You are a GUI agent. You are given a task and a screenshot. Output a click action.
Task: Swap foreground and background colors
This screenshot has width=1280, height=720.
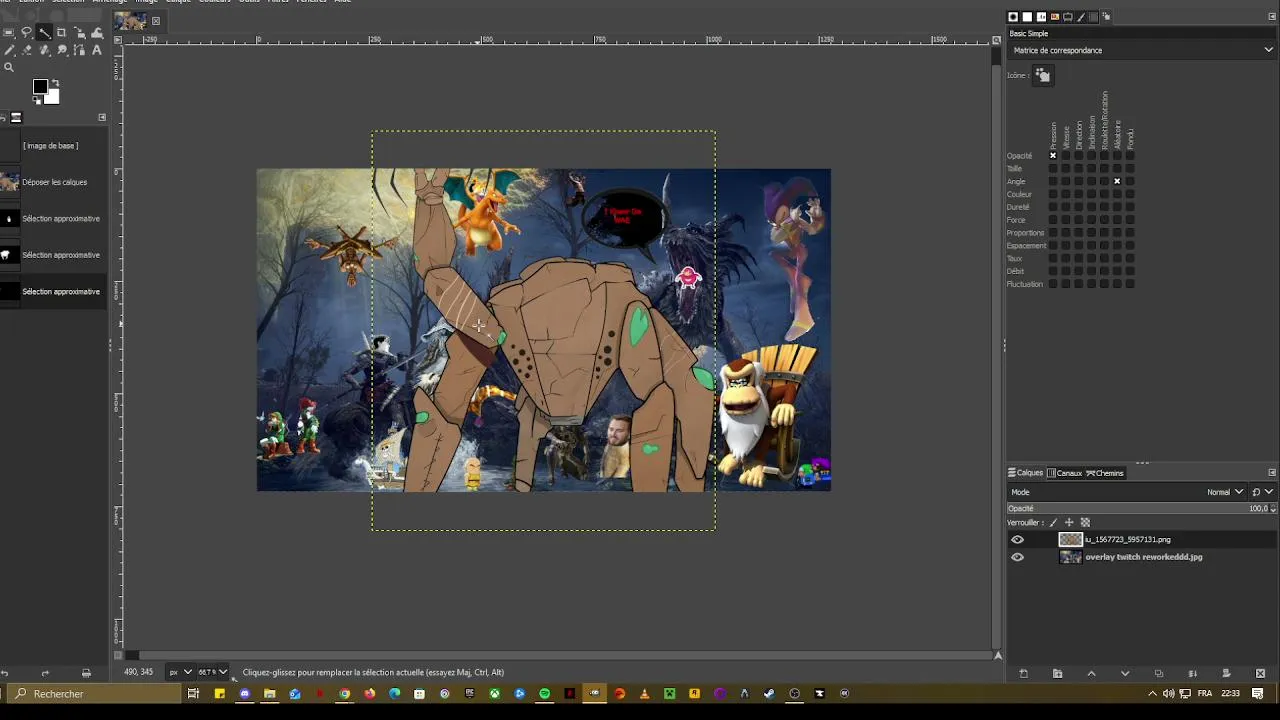click(x=55, y=83)
